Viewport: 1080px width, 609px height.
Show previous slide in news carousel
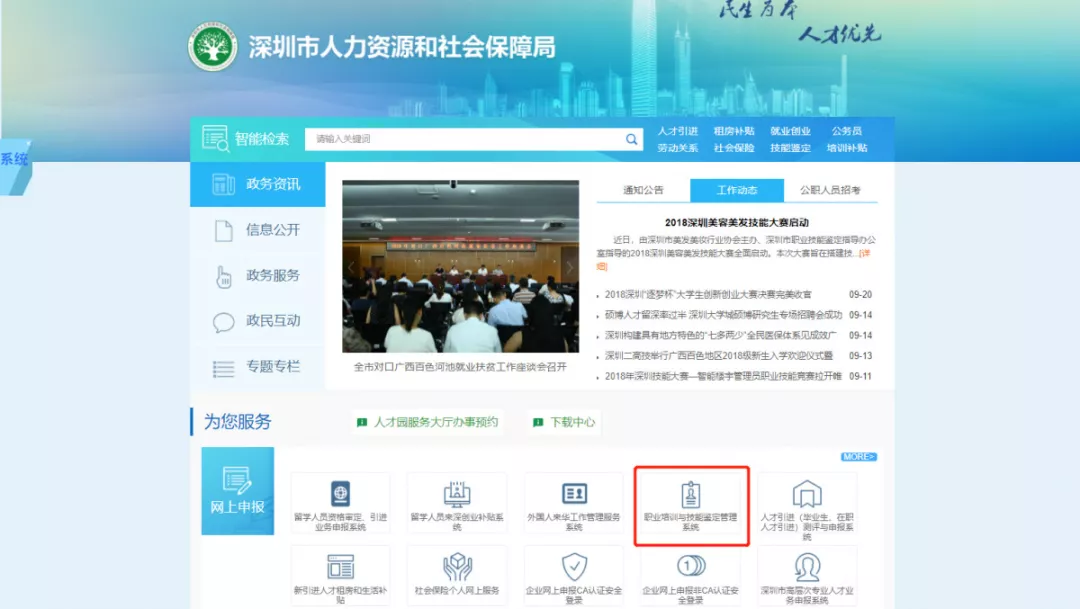[x=352, y=267]
